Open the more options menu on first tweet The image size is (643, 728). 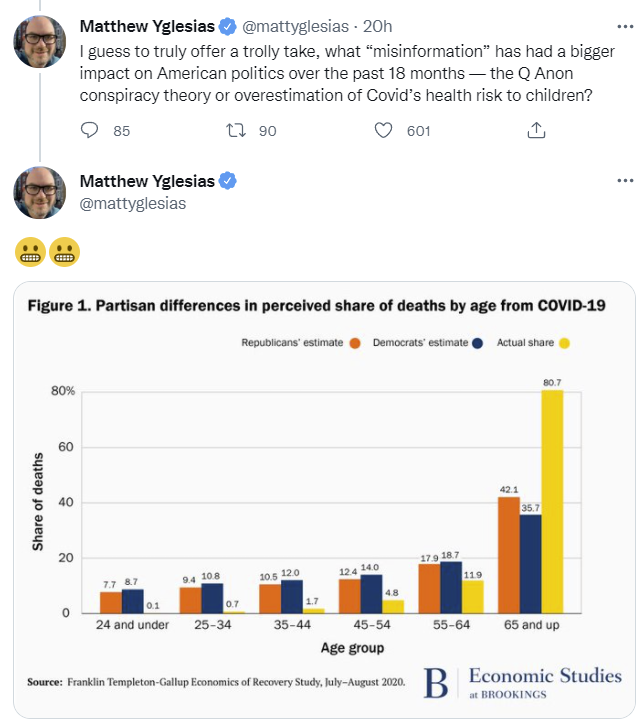625,24
